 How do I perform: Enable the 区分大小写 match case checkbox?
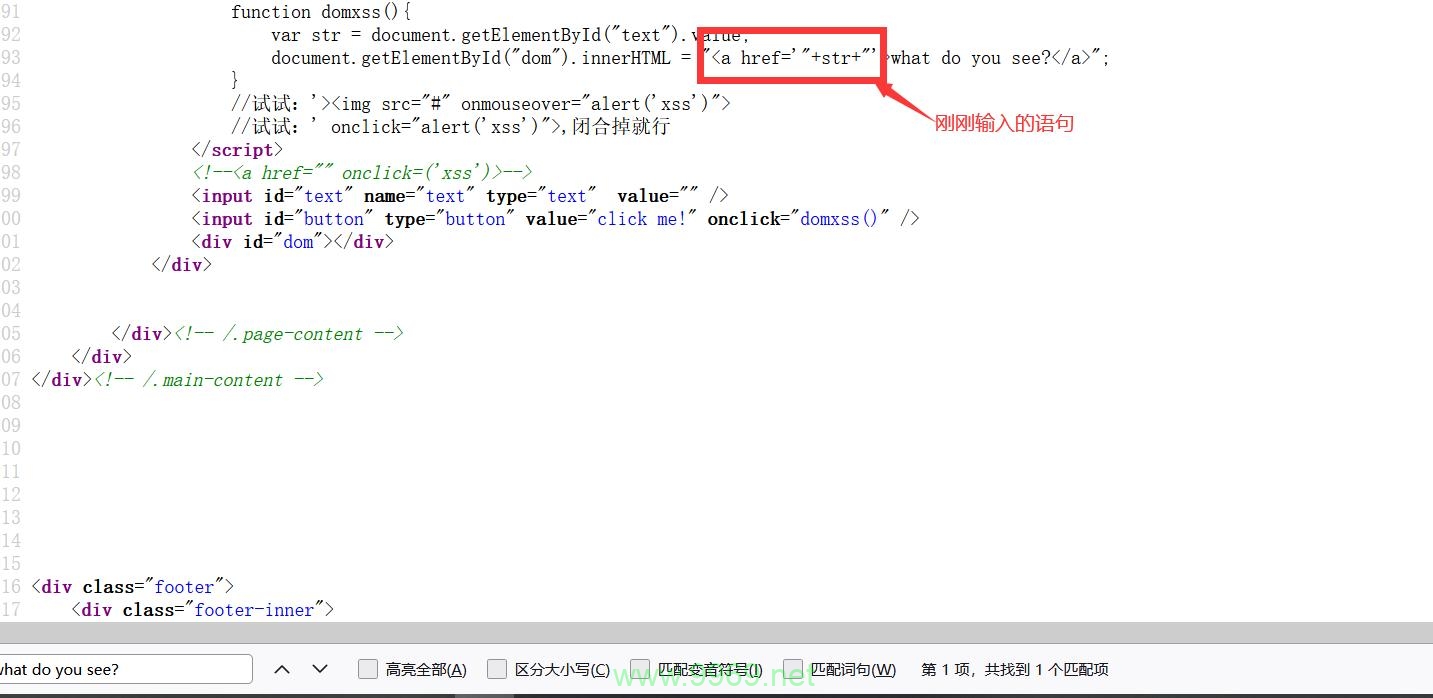[497, 669]
